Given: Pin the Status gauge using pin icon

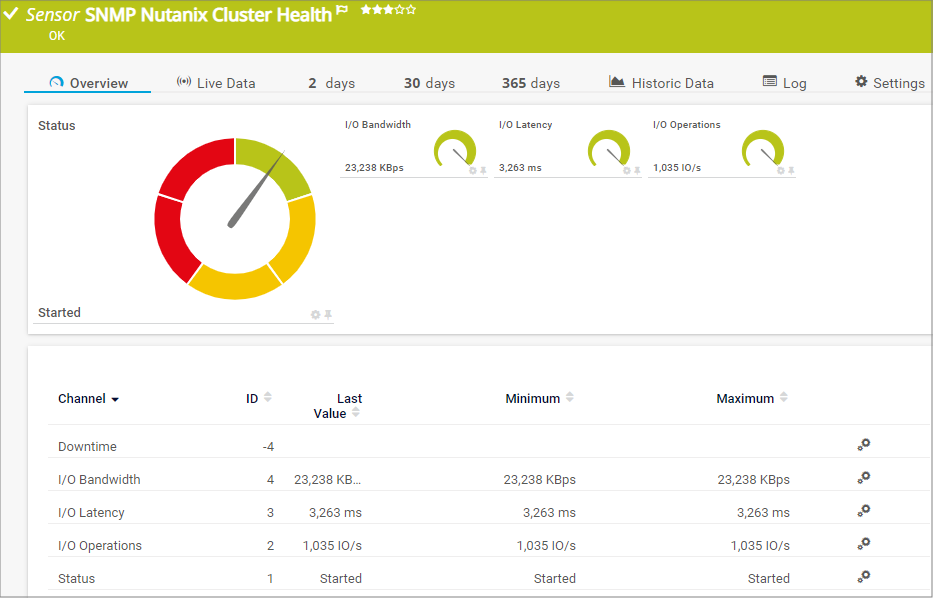Looking at the screenshot, I should (x=328, y=314).
